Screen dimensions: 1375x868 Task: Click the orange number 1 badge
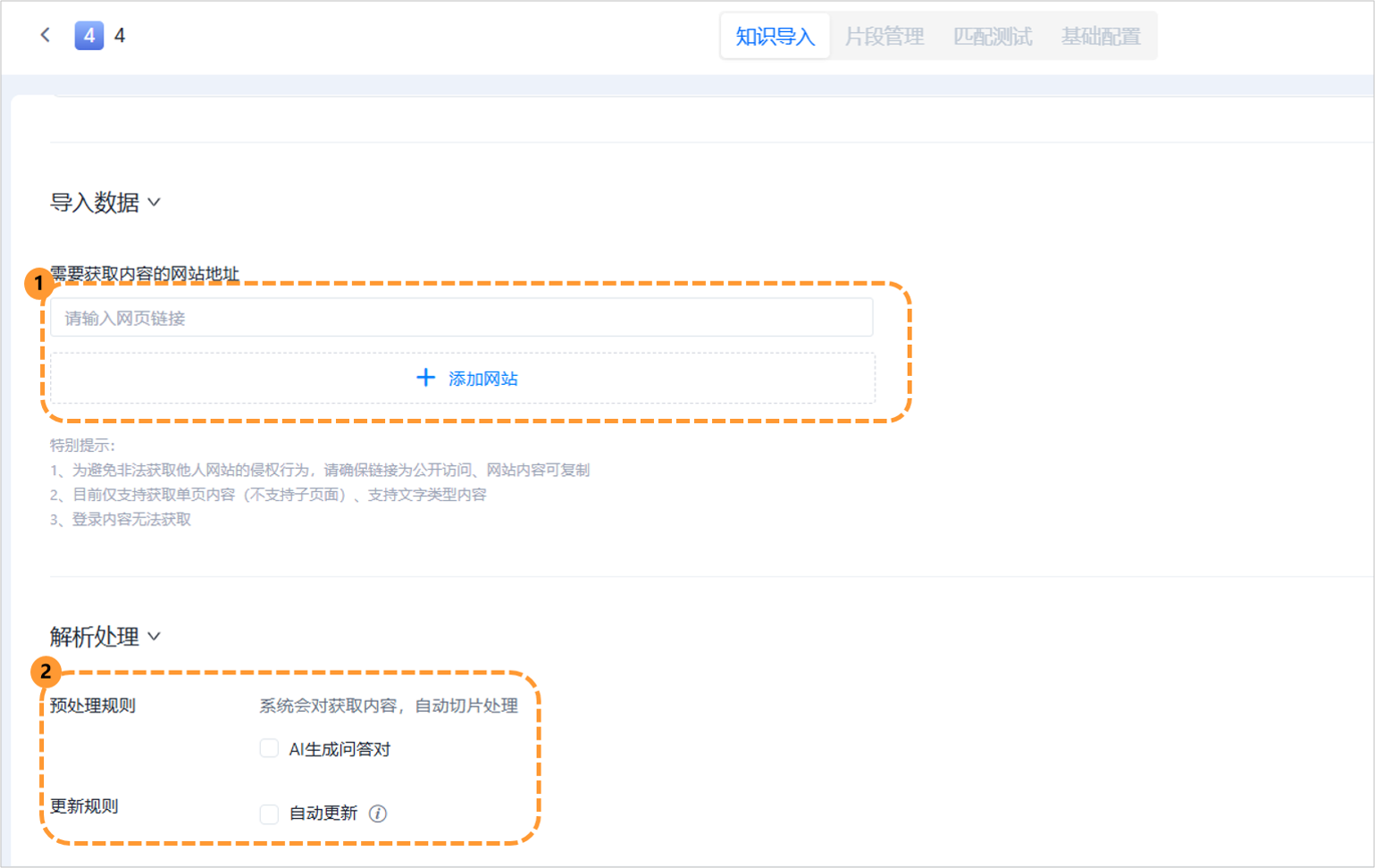click(38, 284)
